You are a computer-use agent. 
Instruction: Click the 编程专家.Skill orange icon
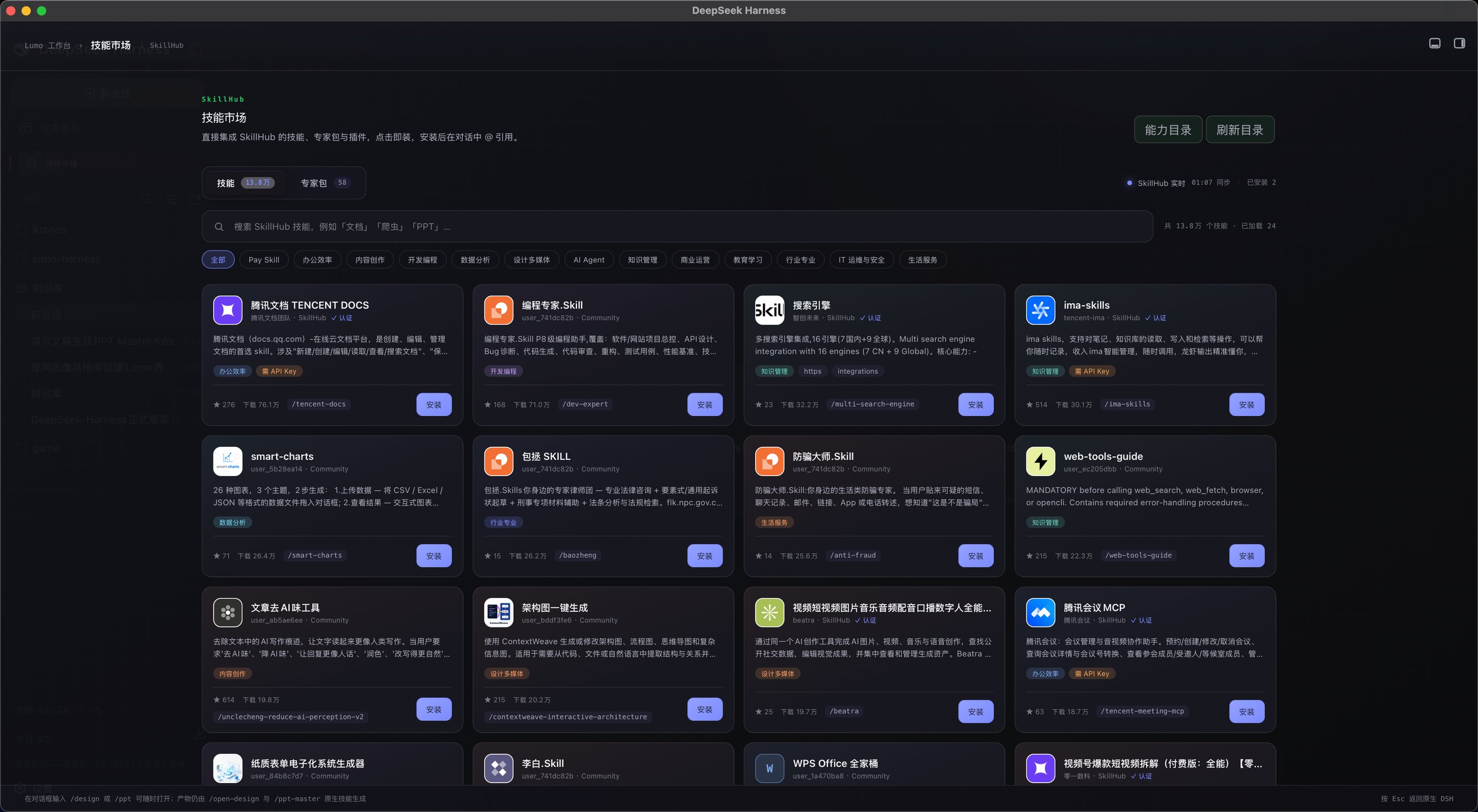[x=499, y=310]
